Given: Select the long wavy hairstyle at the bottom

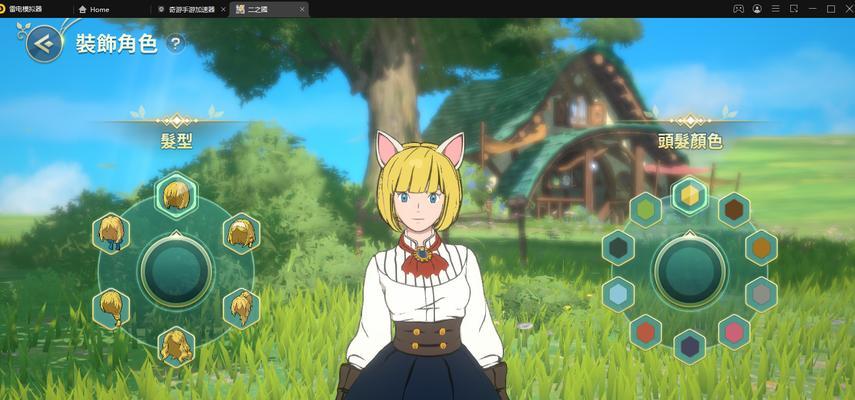Looking at the screenshot, I should (x=177, y=347).
